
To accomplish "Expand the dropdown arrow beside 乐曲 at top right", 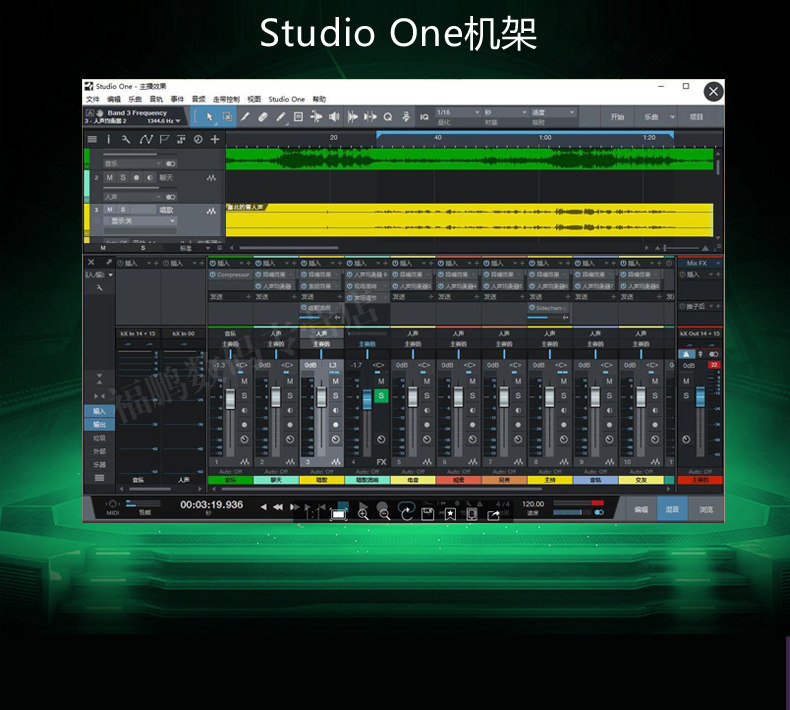I will point(672,117).
